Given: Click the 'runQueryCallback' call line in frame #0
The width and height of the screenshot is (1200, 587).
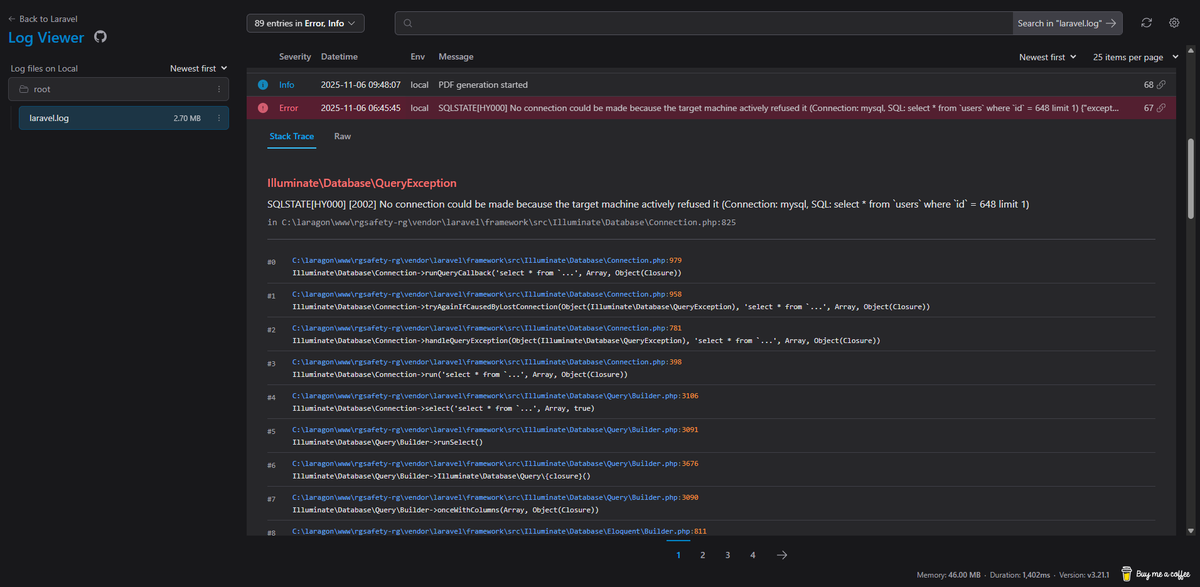Looking at the screenshot, I should [487, 273].
